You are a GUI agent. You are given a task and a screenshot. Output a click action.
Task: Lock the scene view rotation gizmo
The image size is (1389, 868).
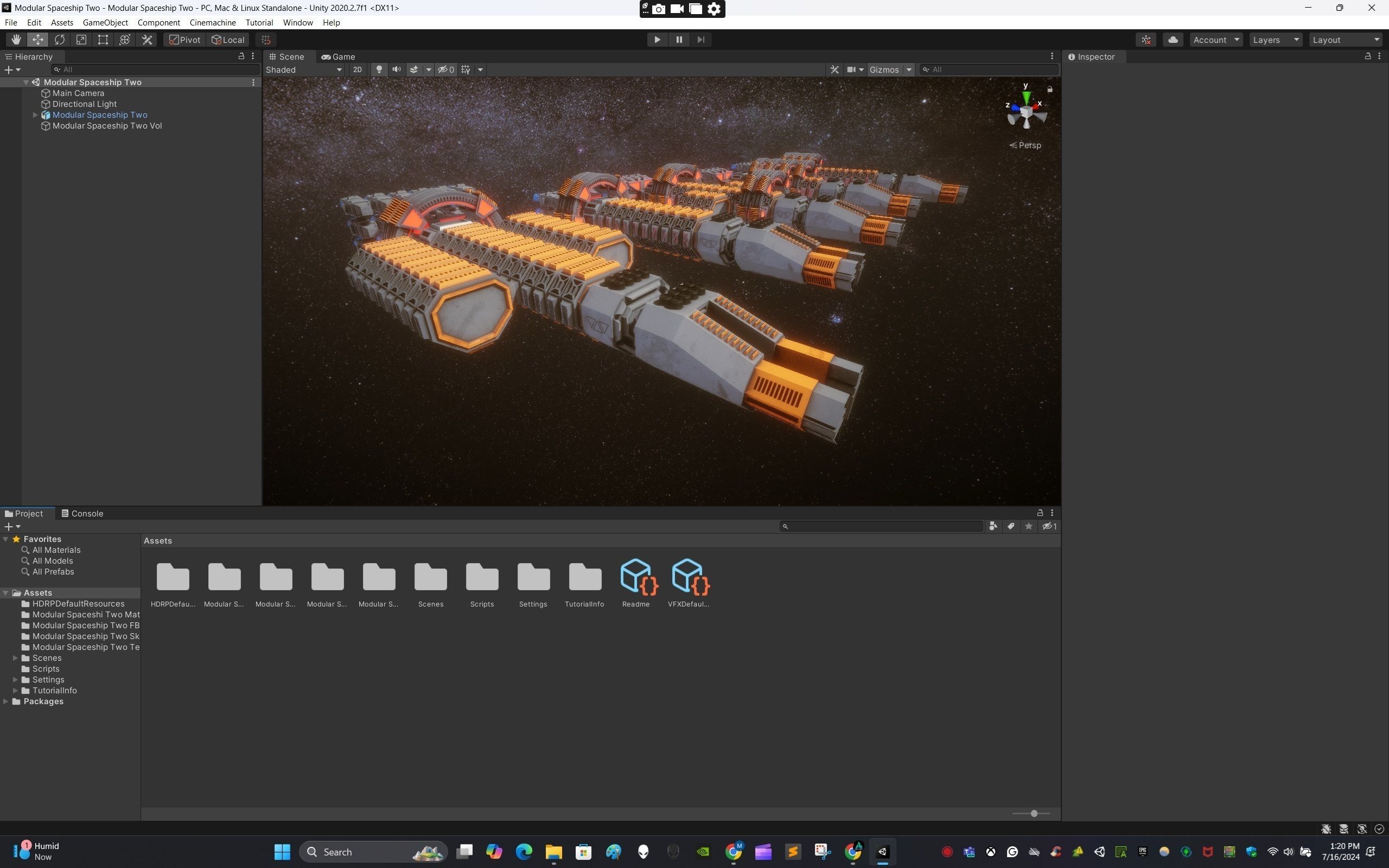click(x=1050, y=89)
